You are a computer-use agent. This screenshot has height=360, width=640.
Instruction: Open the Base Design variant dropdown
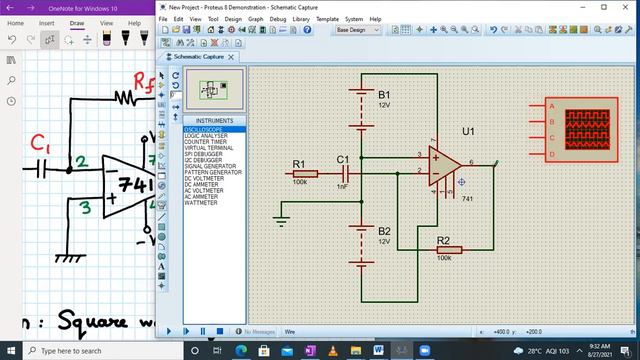pyautogui.click(x=358, y=30)
